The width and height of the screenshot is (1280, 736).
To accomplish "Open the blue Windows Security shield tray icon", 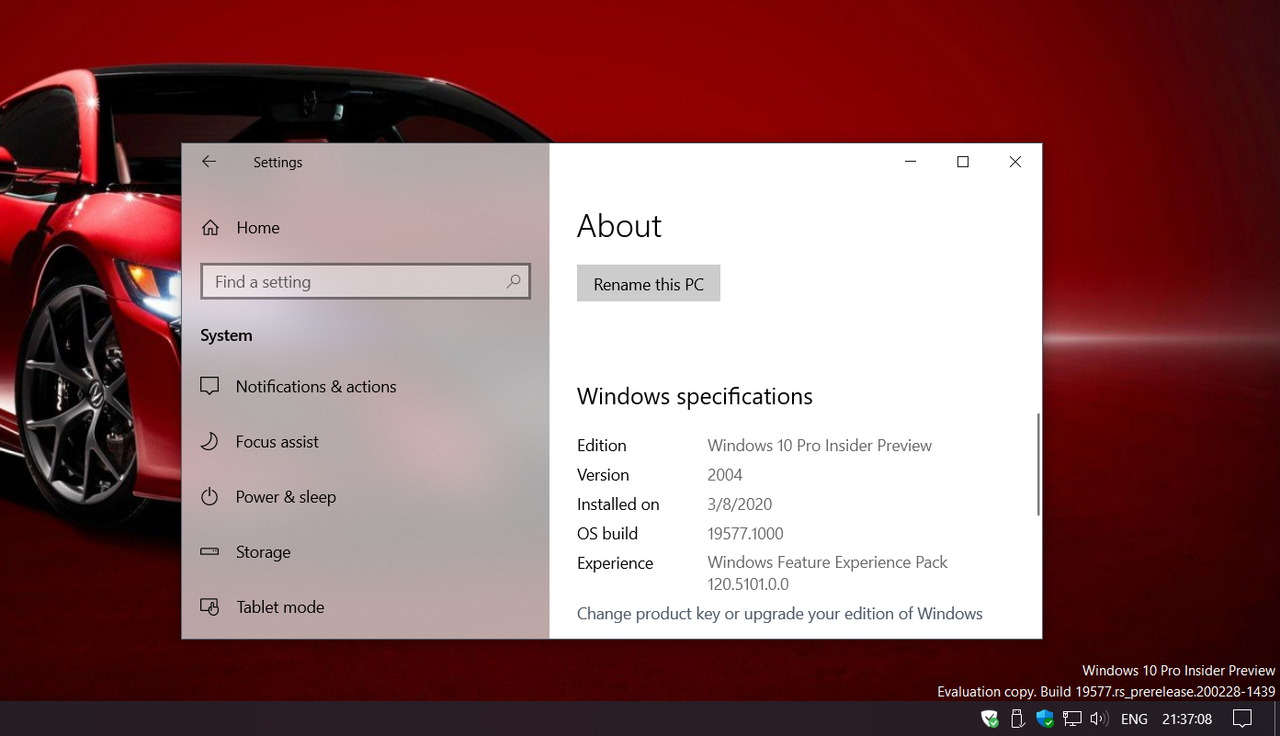I will pos(1045,718).
